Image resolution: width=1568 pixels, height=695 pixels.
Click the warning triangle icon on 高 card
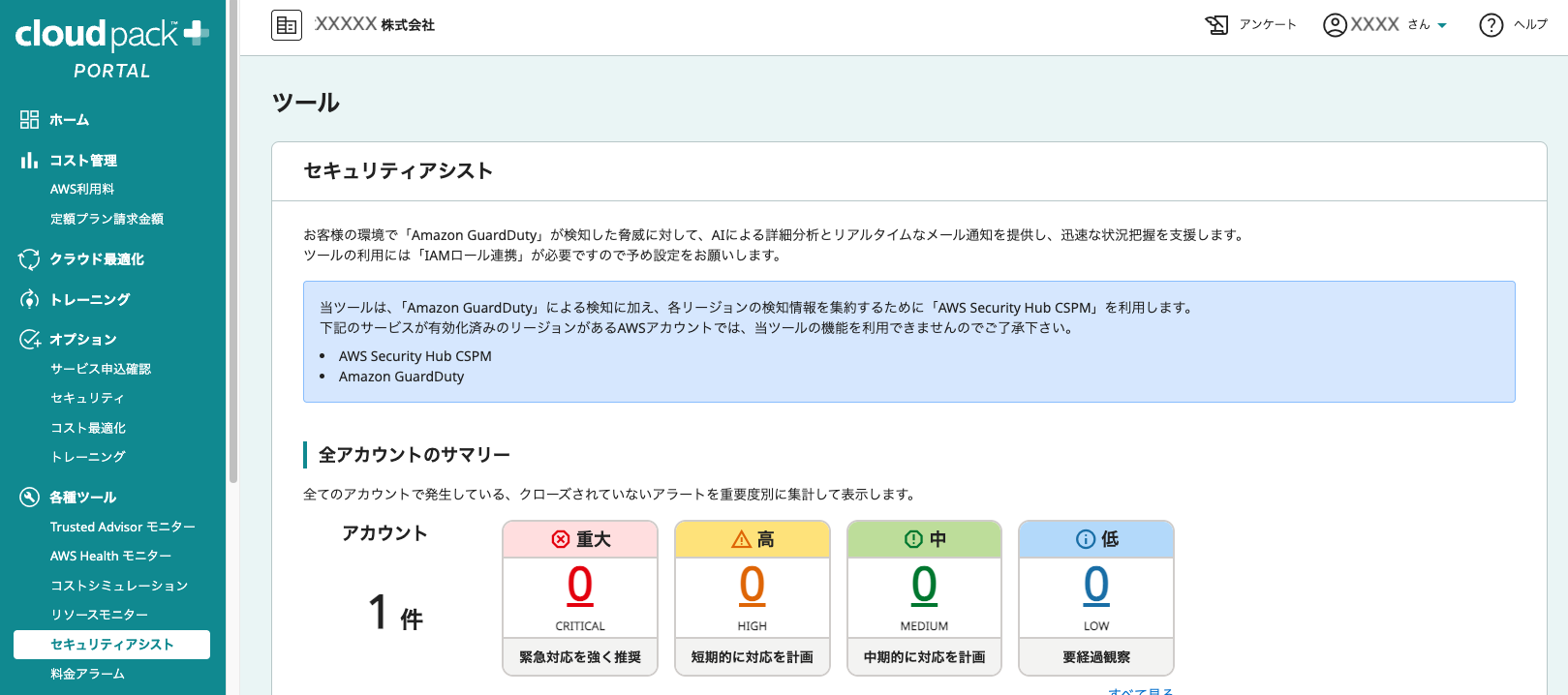pyautogui.click(x=742, y=539)
